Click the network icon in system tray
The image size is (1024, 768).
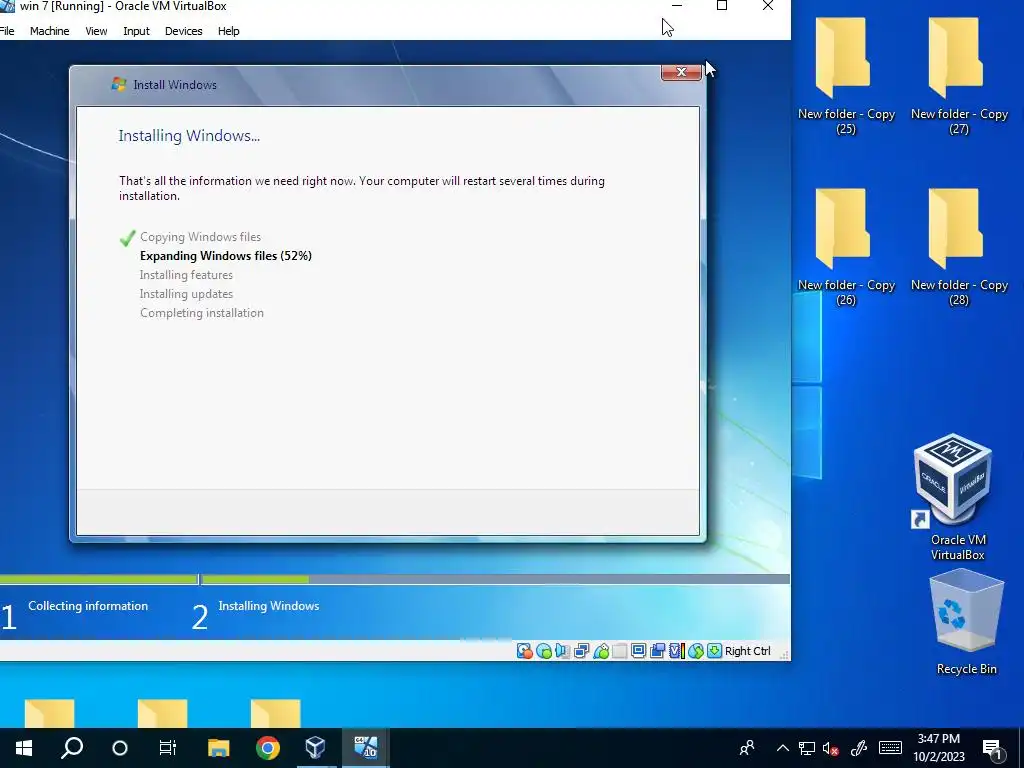point(807,748)
